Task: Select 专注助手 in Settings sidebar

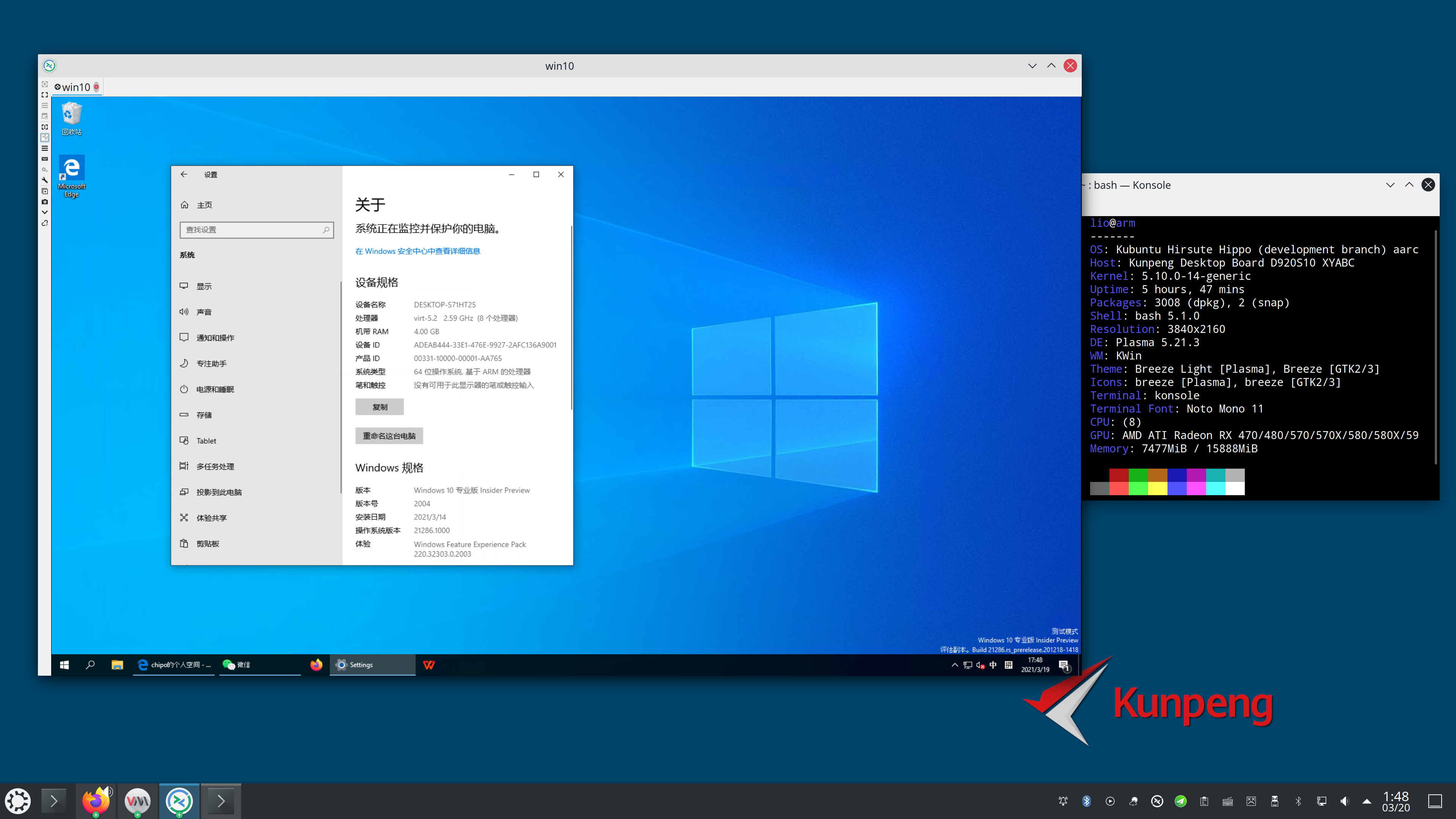Action: [256, 364]
